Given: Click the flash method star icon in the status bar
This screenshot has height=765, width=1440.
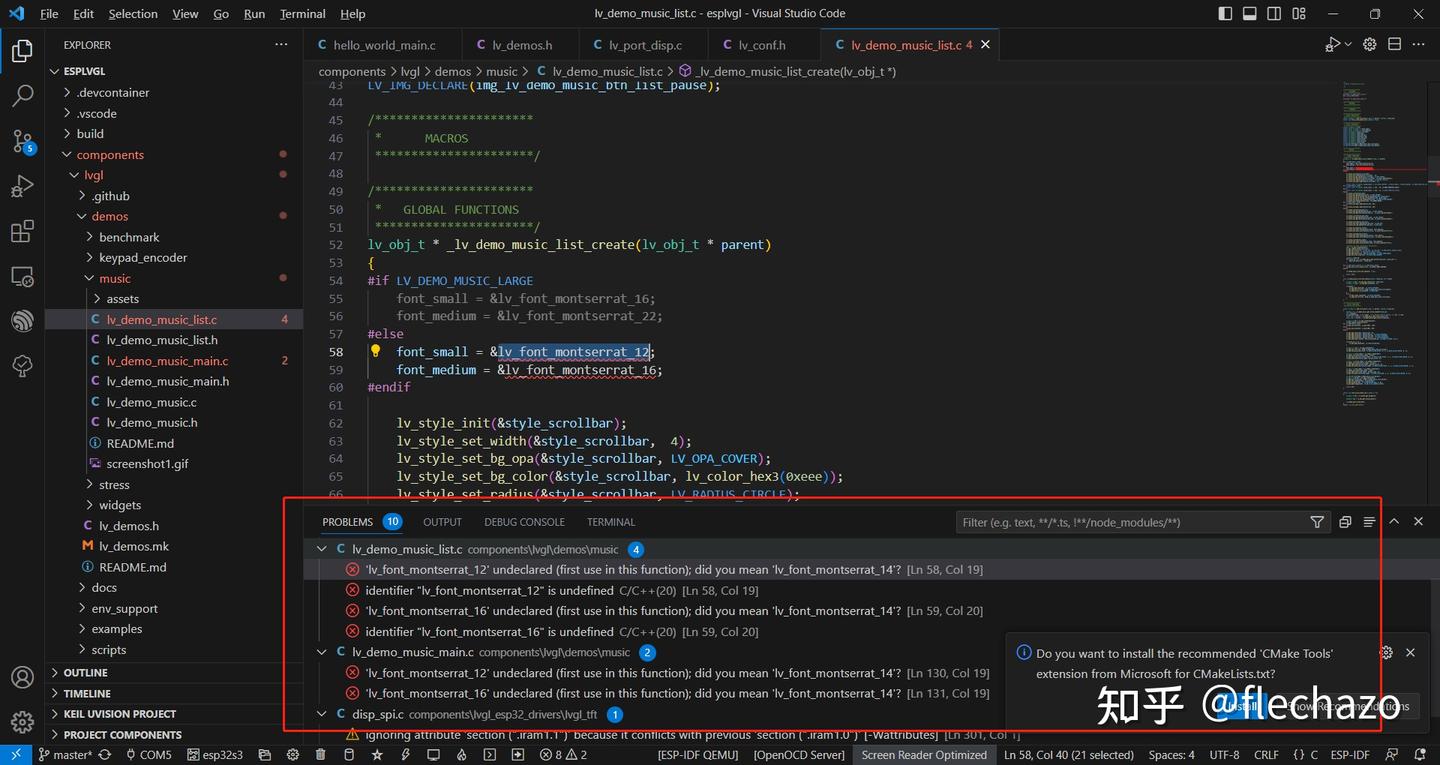Looking at the screenshot, I should (377, 755).
